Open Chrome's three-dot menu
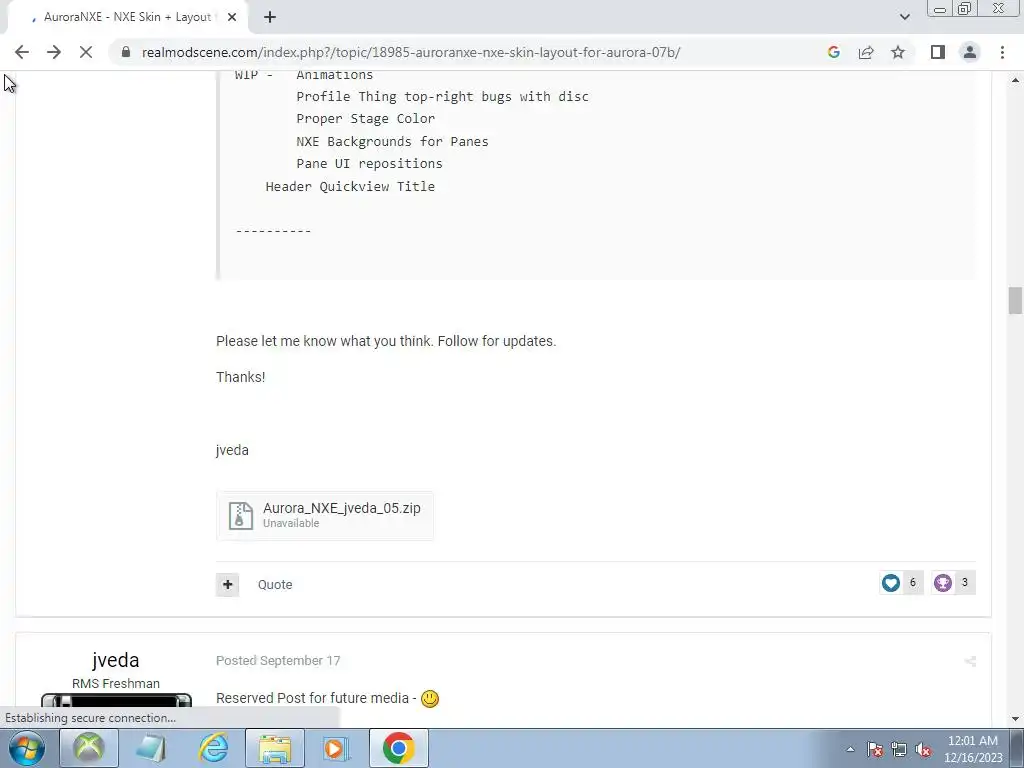The width and height of the screenshot is (1024, 768). pyautogui.click(x=1002, y=52)
